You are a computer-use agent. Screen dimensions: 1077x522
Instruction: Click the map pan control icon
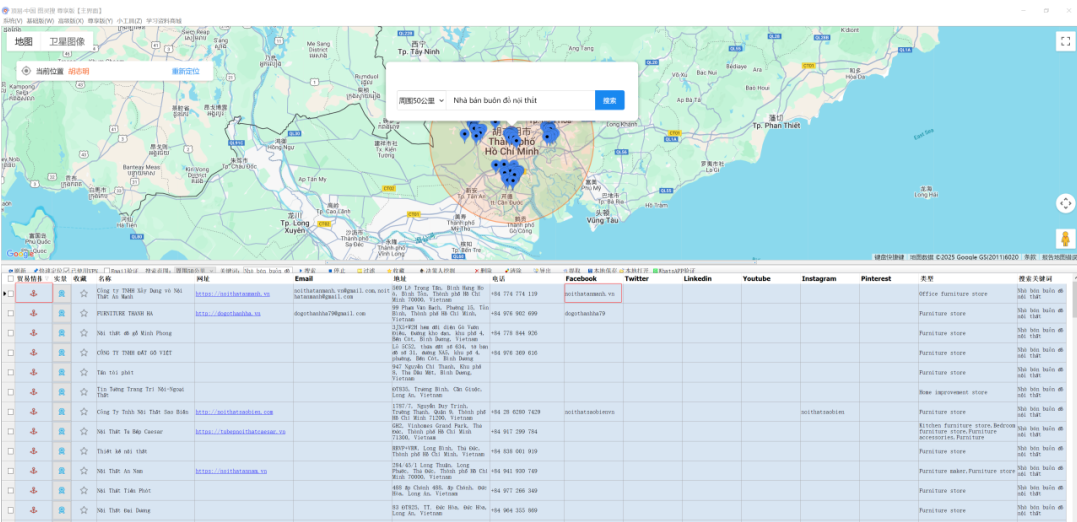click(1065, 203)
